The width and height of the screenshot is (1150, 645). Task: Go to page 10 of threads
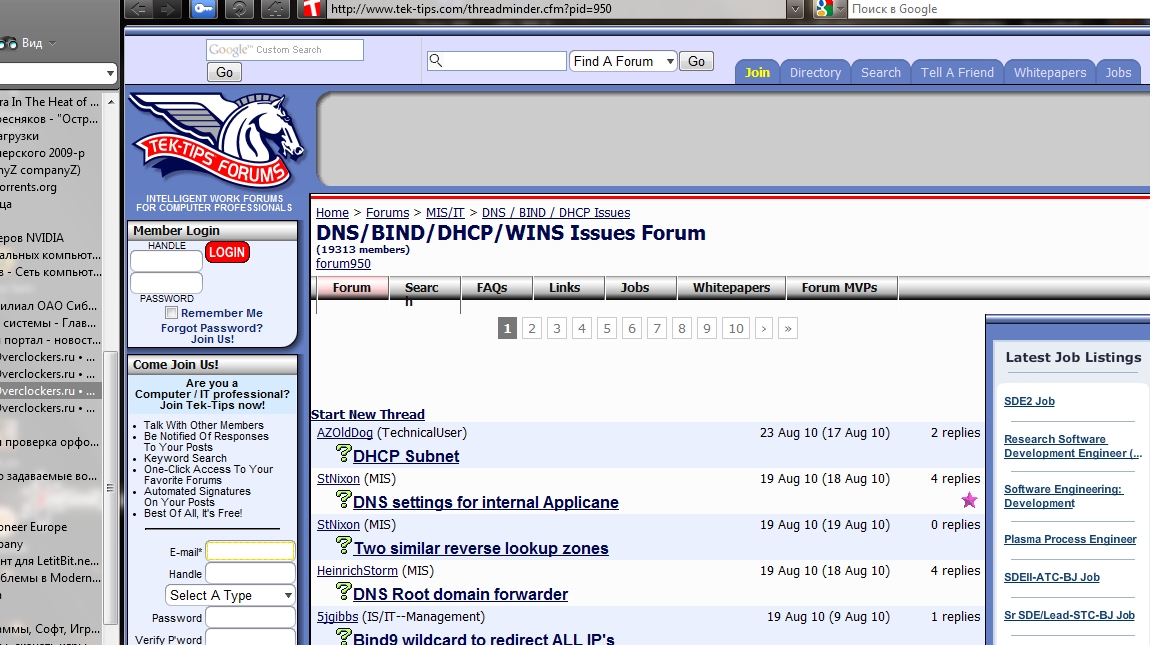click(x=736, y=328)
